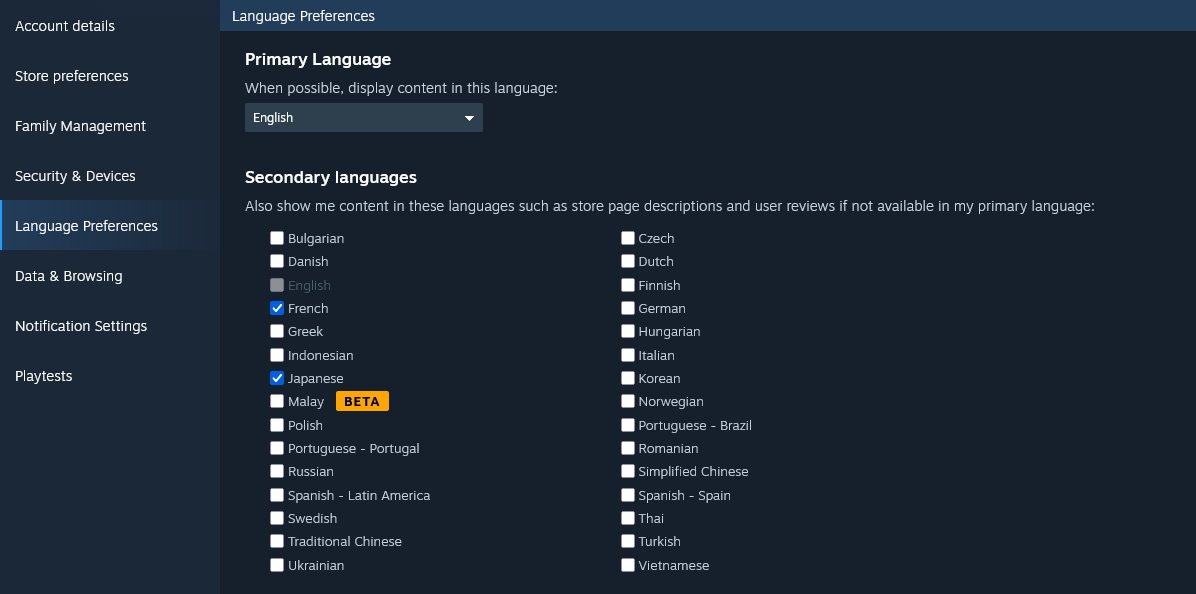
Task: Tick the Bulgarian checkbox
Action: [x=277, y=238]
